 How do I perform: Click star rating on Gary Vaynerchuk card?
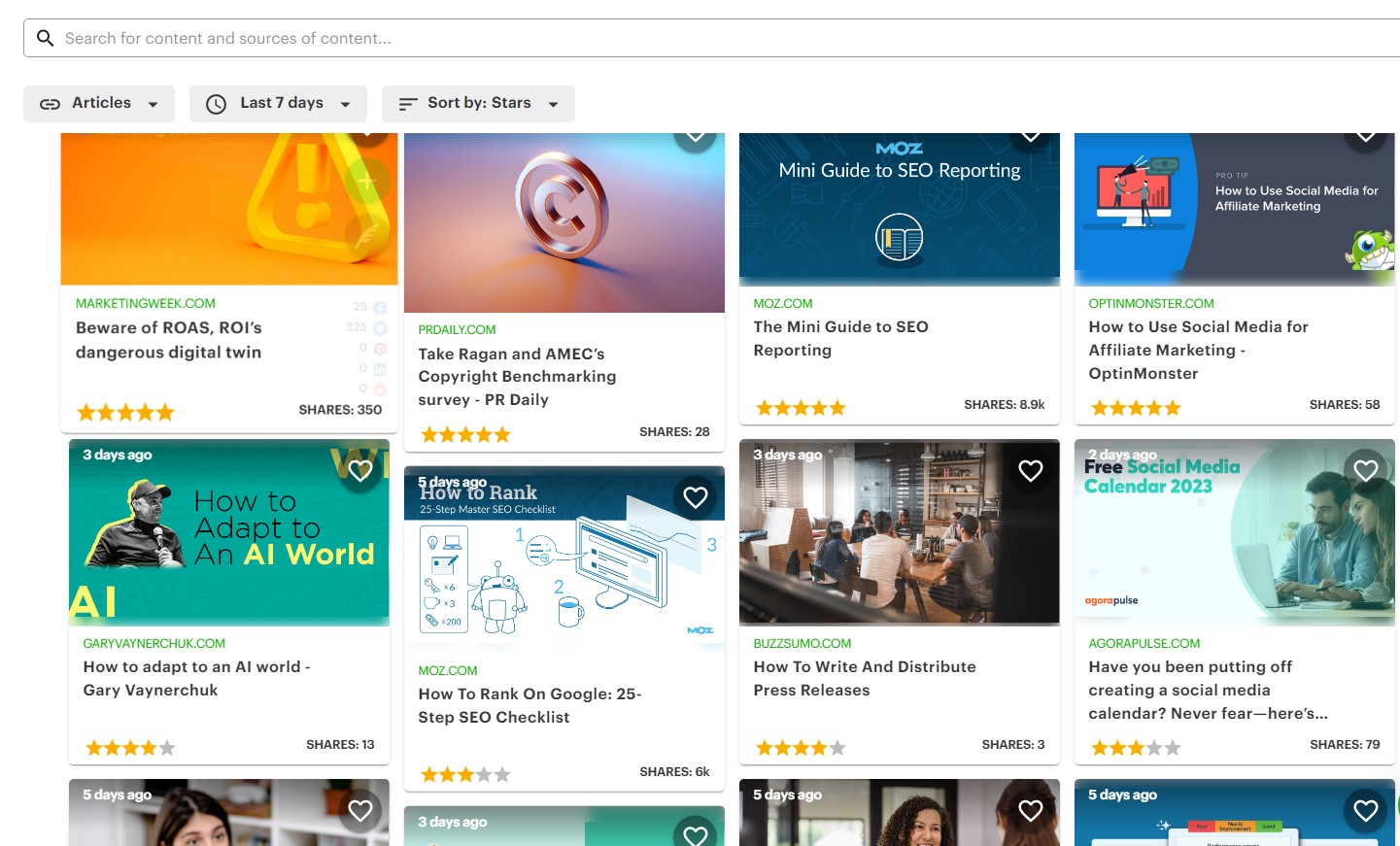coord(130,747)
